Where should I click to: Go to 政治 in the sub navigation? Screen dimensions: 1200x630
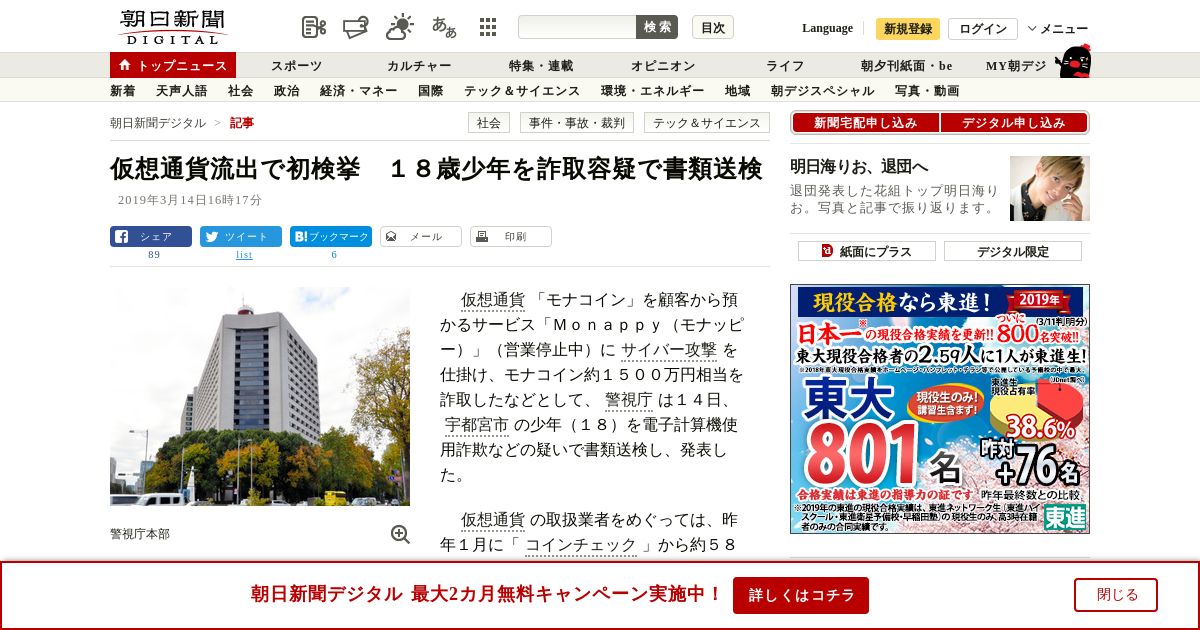(287, 91)
